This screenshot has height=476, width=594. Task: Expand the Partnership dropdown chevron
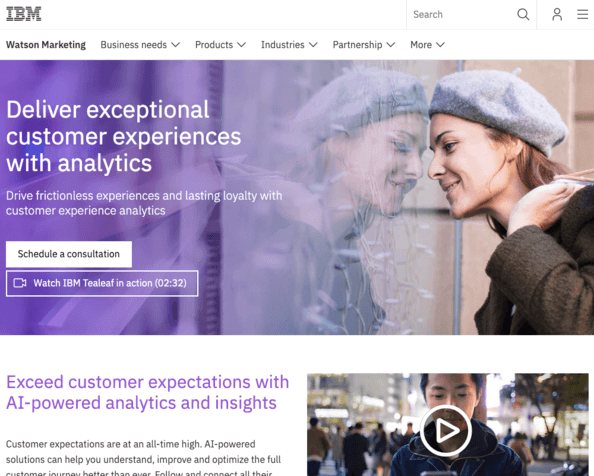point(391,45)
